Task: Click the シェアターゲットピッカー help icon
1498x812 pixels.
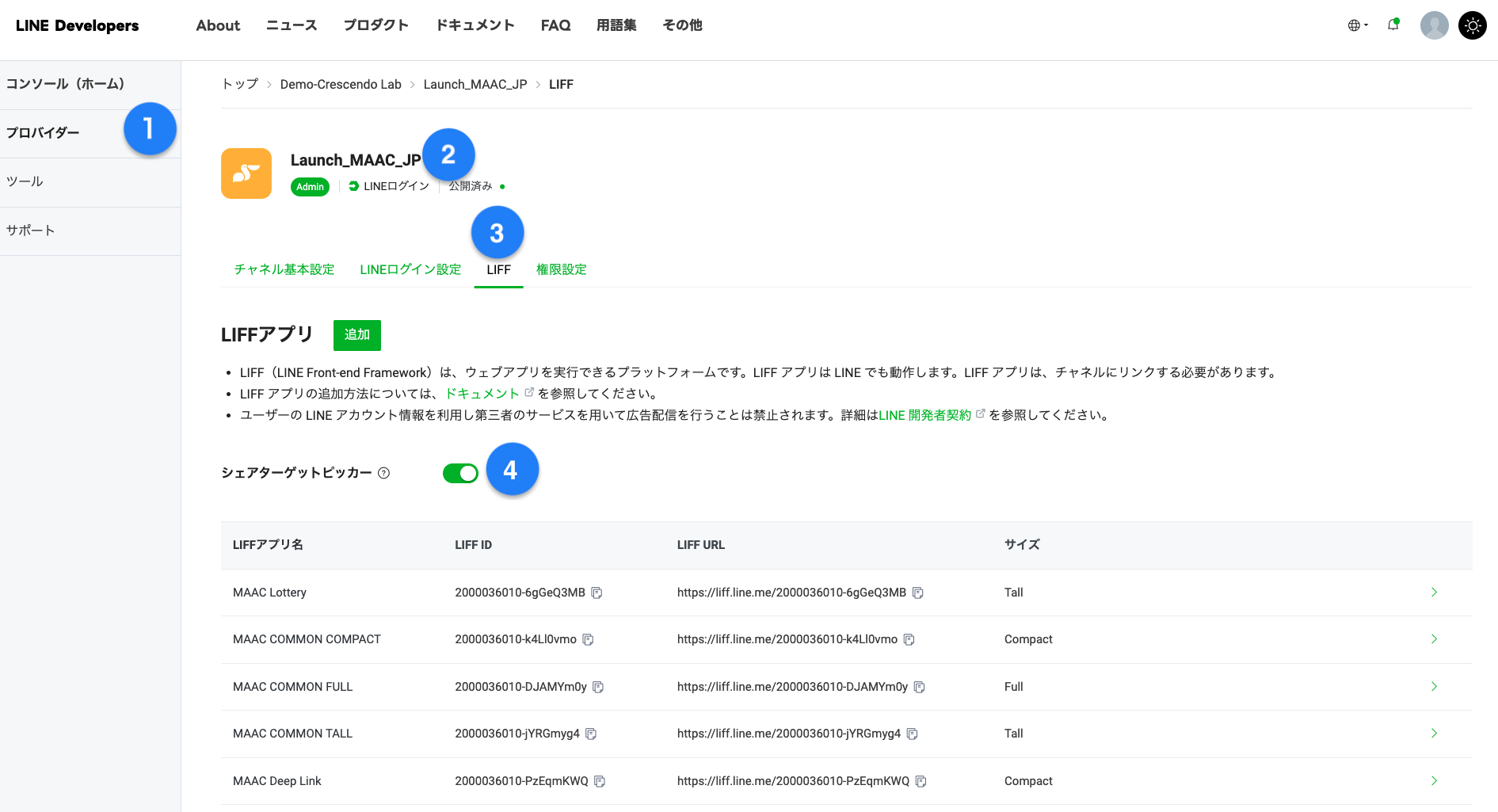Action: [x=384, y=473]
